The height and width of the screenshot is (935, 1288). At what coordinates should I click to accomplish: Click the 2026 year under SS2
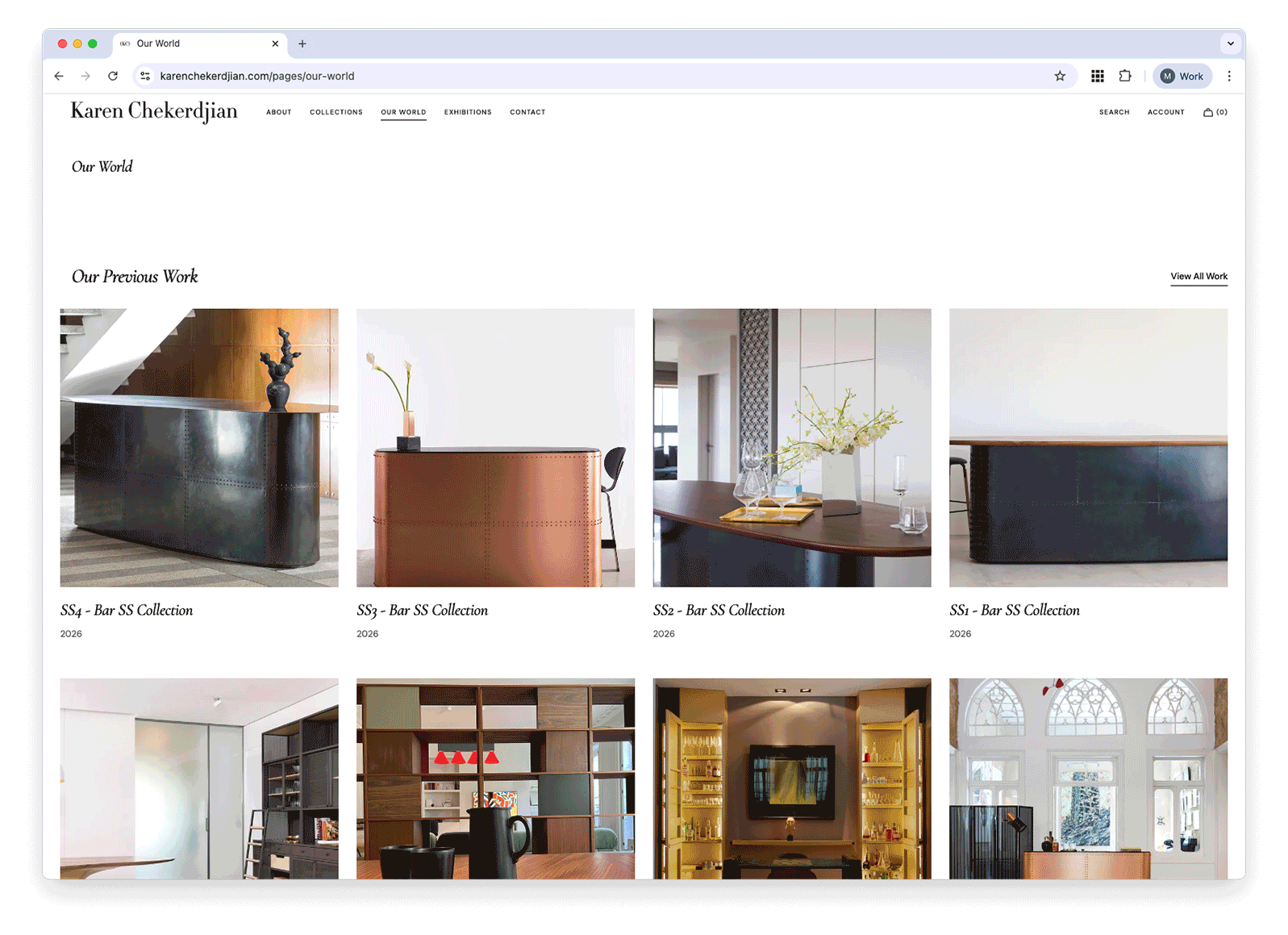(664, 634)
